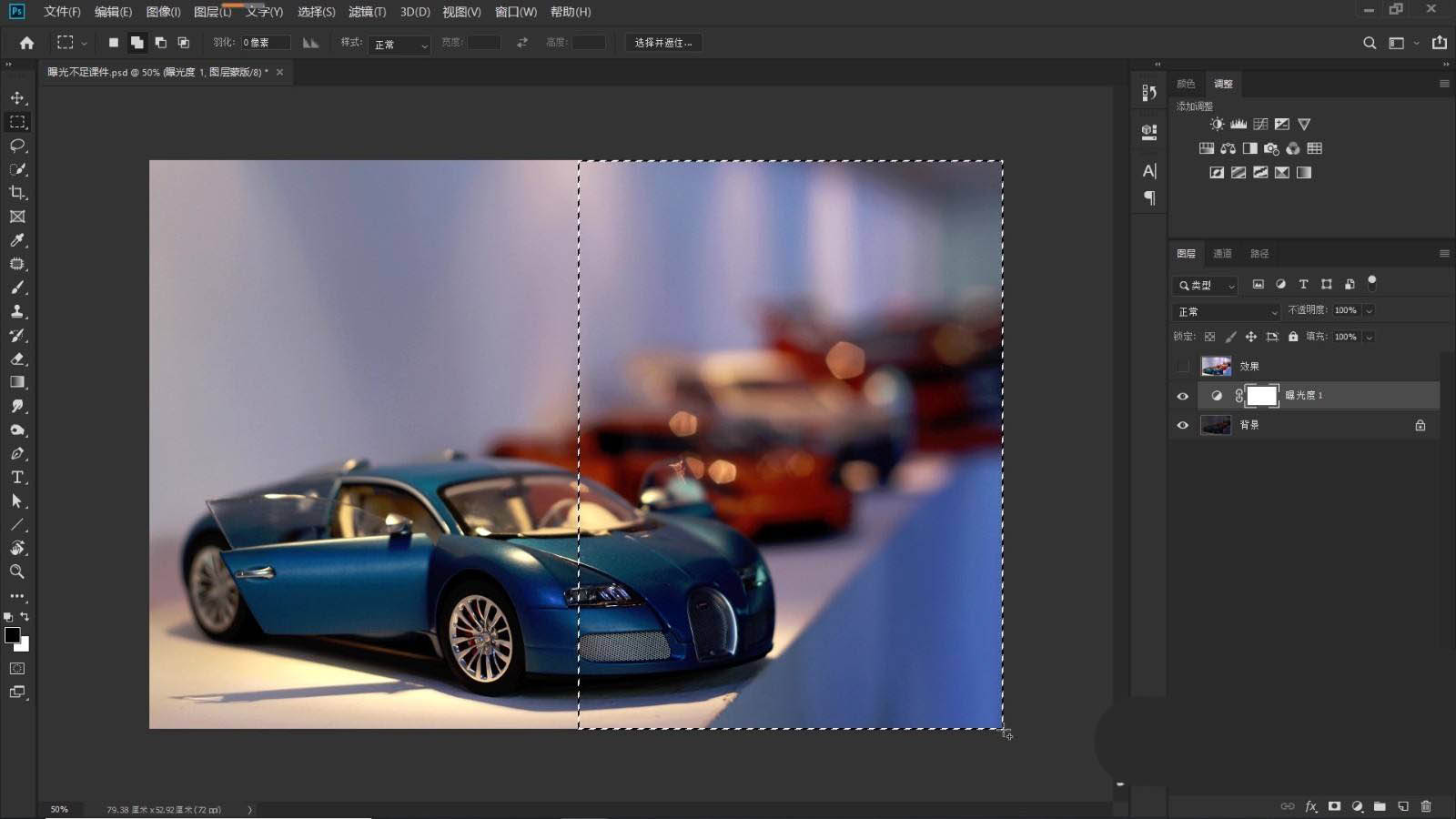The height and width of the screenshot is (819, 1456).
Task: Click the foreground color swatch
Action: tap(13, 635)
